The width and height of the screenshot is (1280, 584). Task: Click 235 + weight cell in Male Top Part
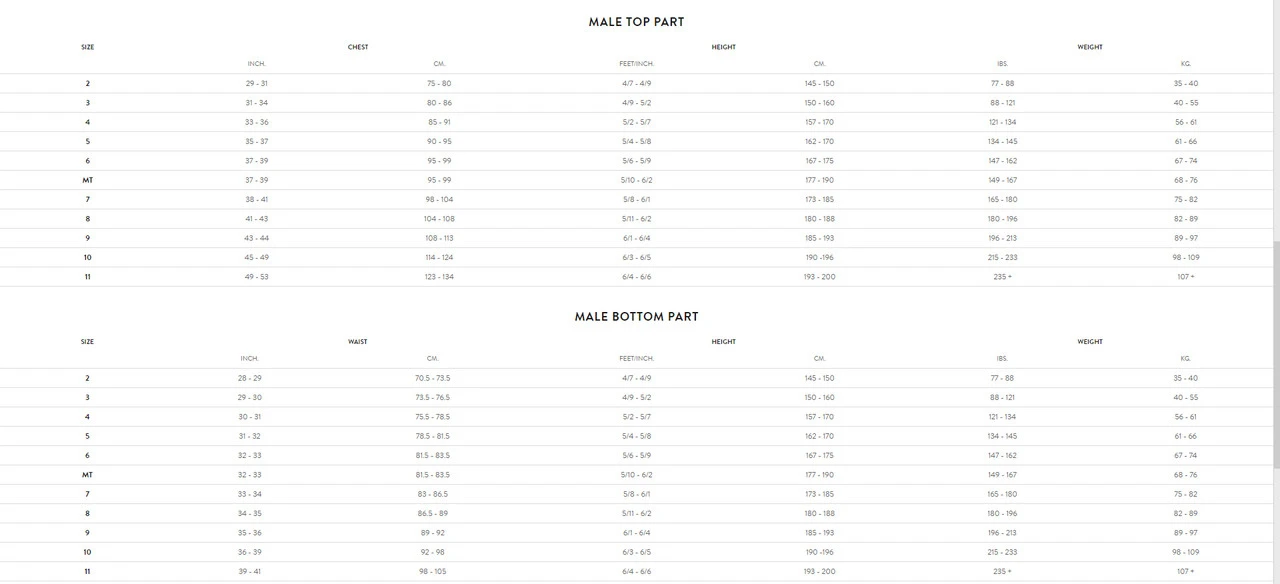pyautogui.click(x=1002, y=276)
